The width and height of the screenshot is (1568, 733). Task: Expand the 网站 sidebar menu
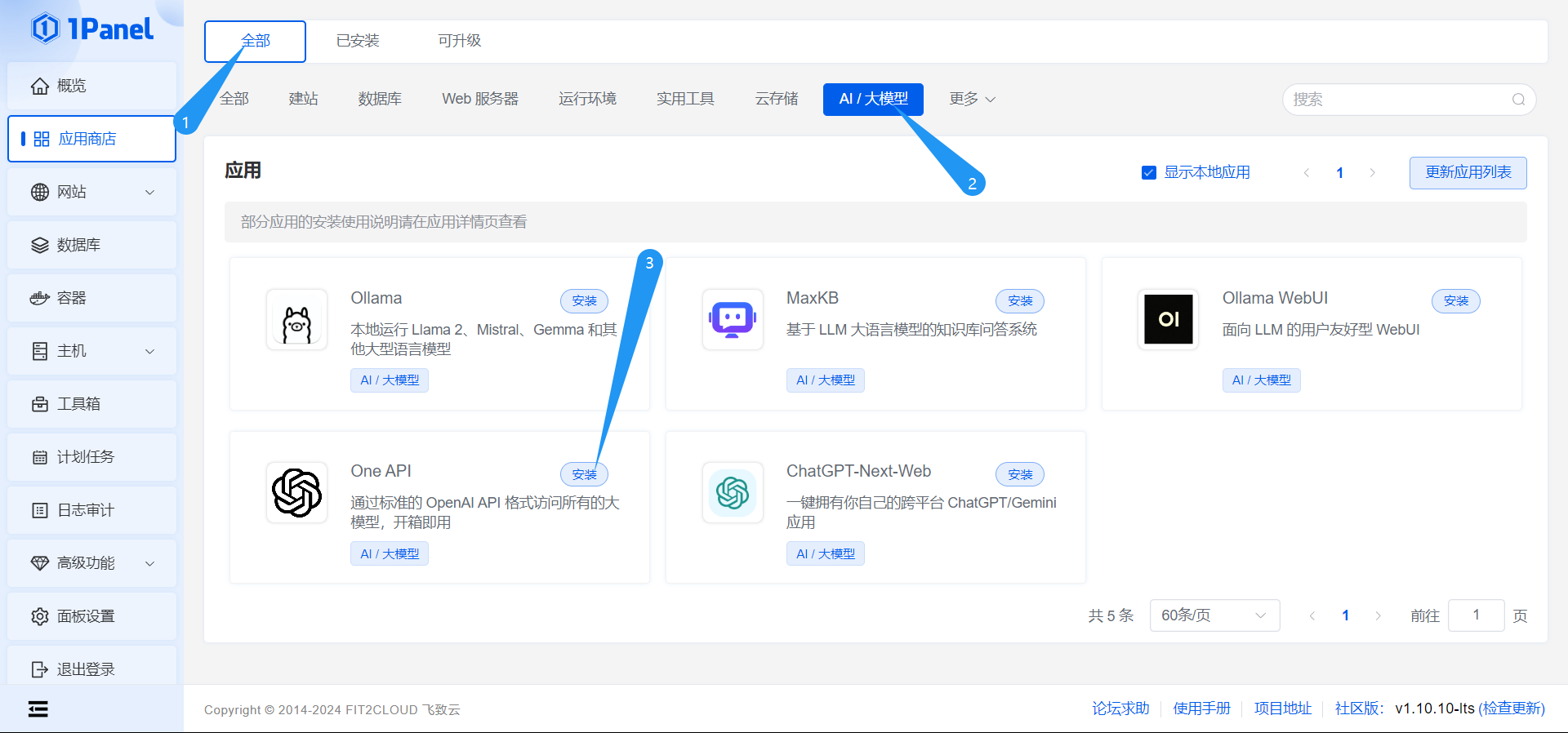tap(91, 192)
